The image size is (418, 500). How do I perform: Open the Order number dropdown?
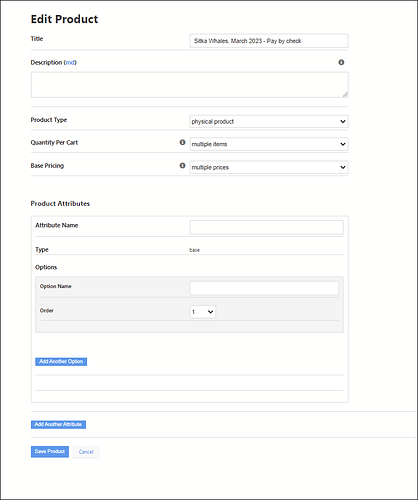point(203,312)
